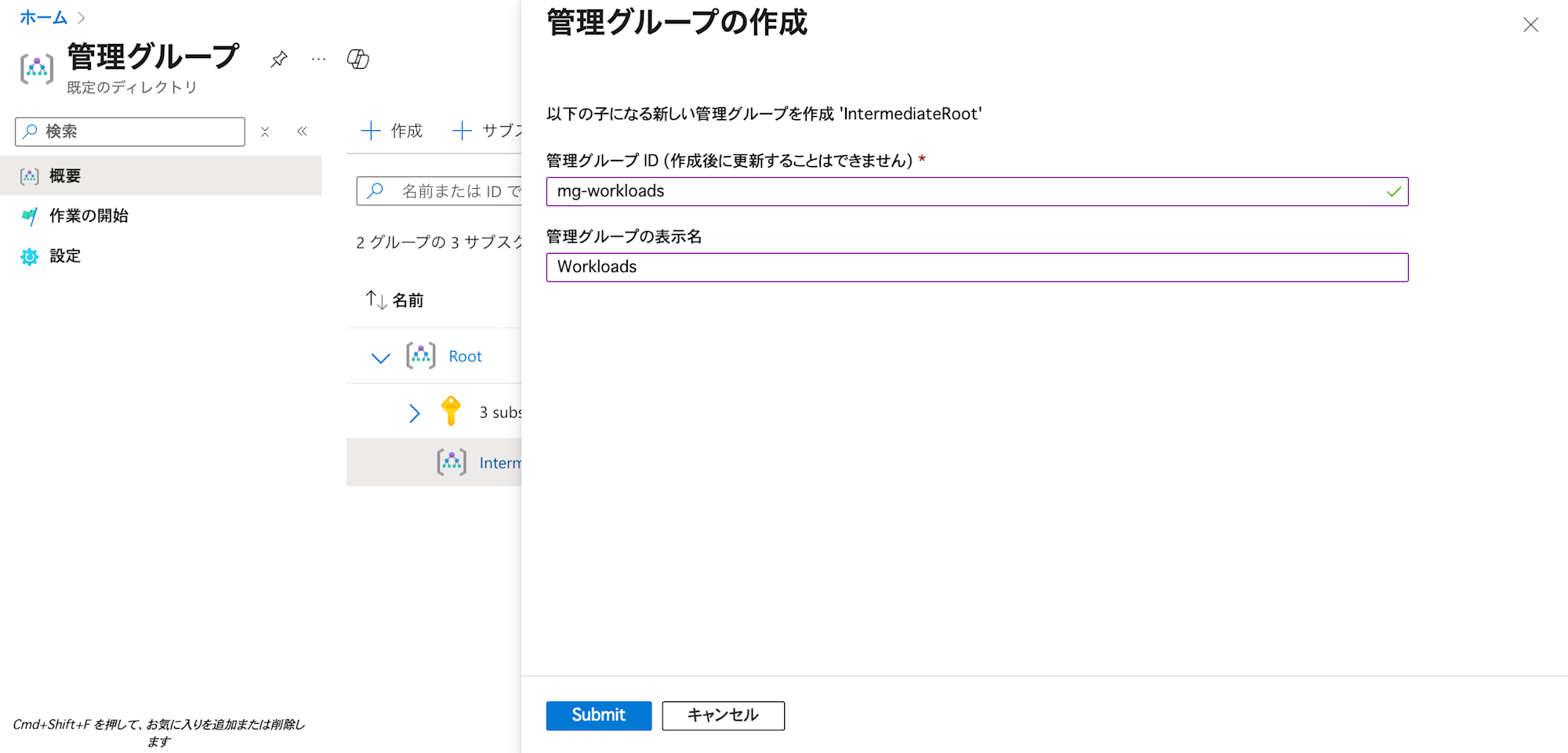Focus the 名前または ID filter field
1568x753 pixels.
(x=439, y=191)
